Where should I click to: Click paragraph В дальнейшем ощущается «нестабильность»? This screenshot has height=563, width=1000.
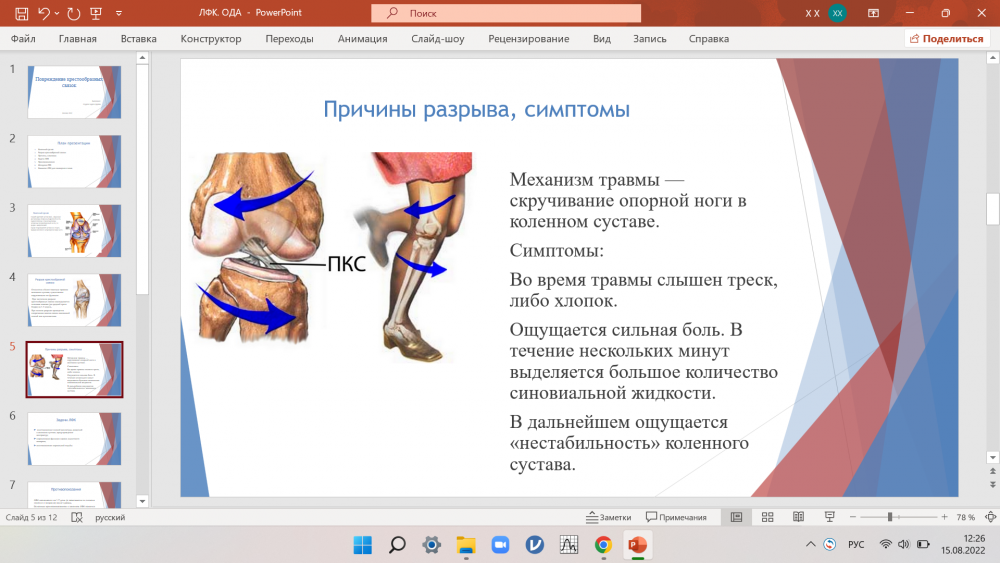[629, 442]
